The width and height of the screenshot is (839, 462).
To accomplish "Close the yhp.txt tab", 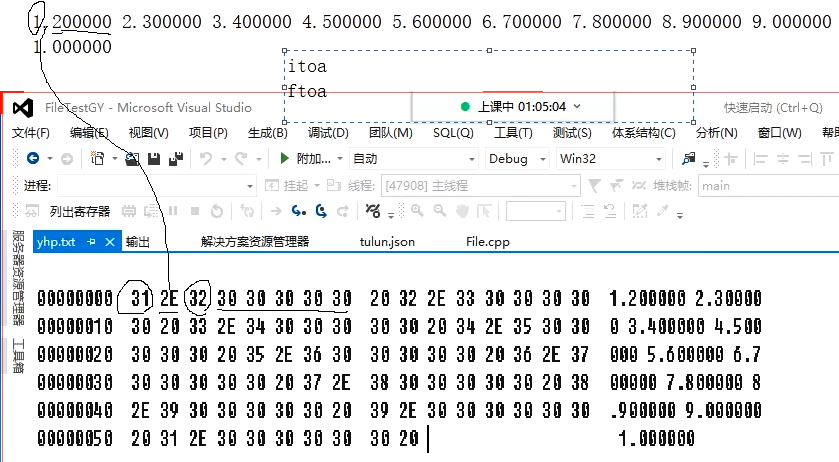I will [108, 242].
